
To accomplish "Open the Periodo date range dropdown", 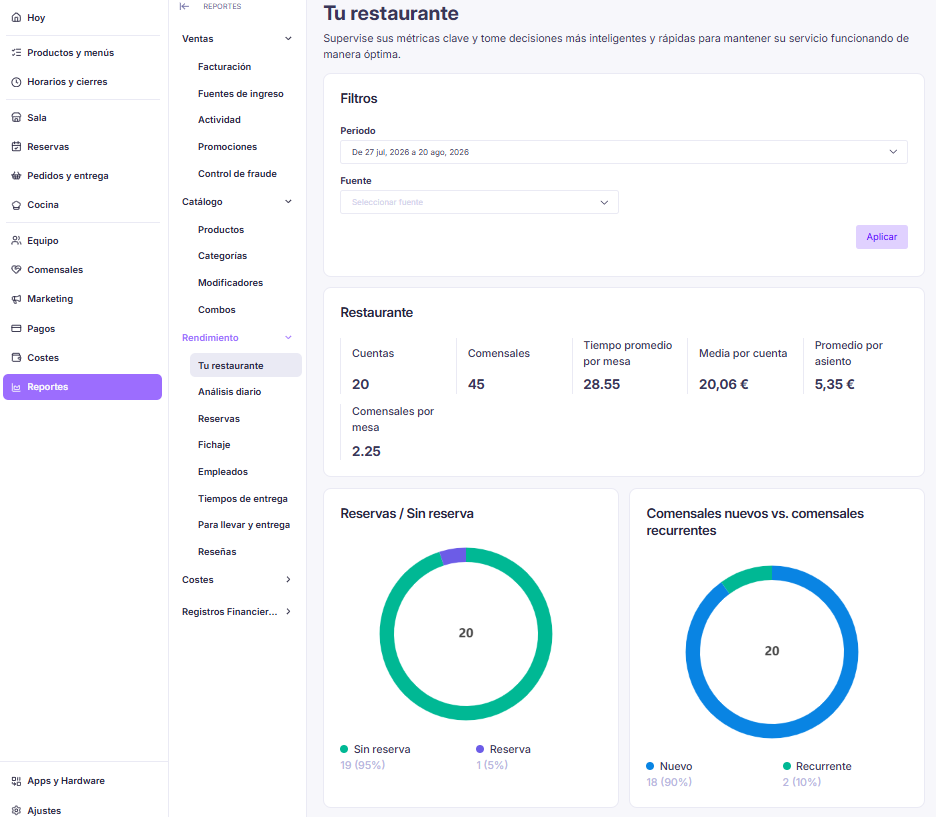I will click(x=624, y=152).
